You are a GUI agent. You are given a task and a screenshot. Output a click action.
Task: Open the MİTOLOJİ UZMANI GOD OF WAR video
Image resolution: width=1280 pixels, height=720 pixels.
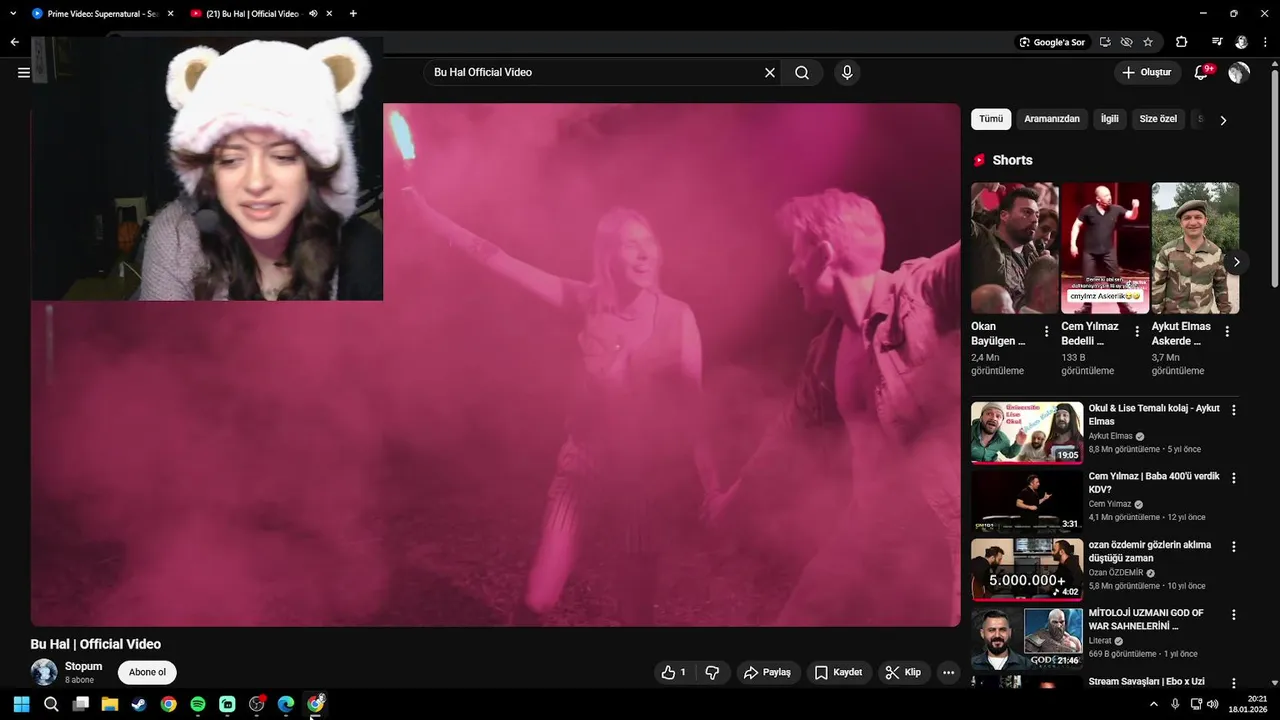[1027, 638]
